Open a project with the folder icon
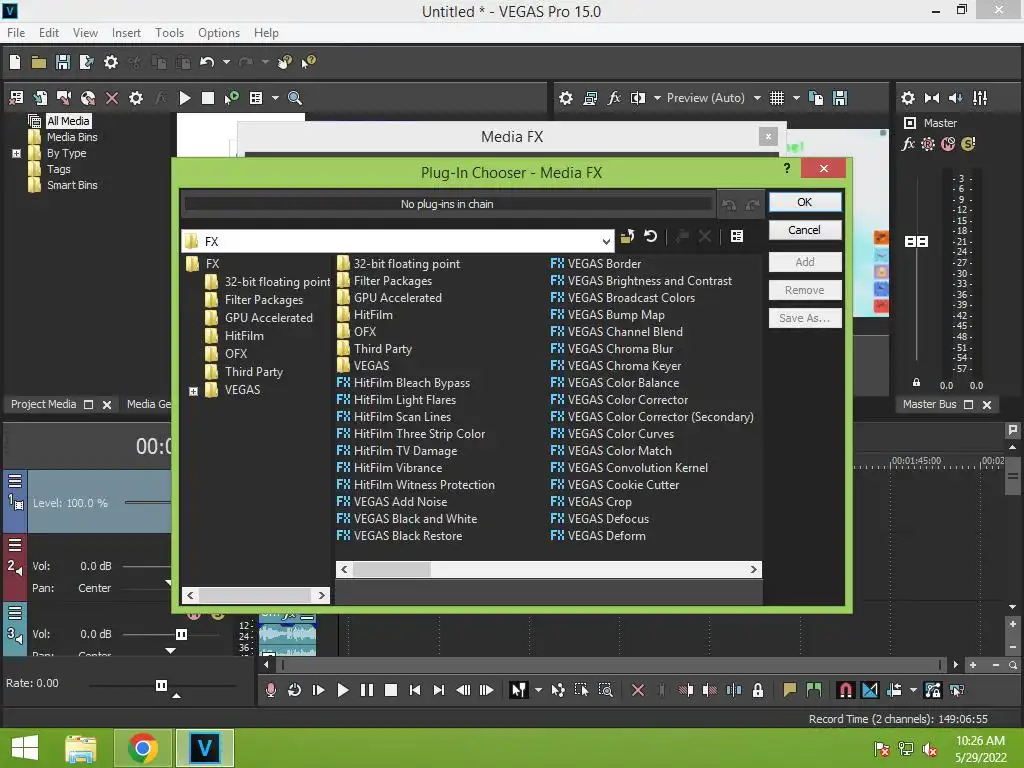This screenshot has width=1024, height=768. pyautogui.click(x=39, y=62)
